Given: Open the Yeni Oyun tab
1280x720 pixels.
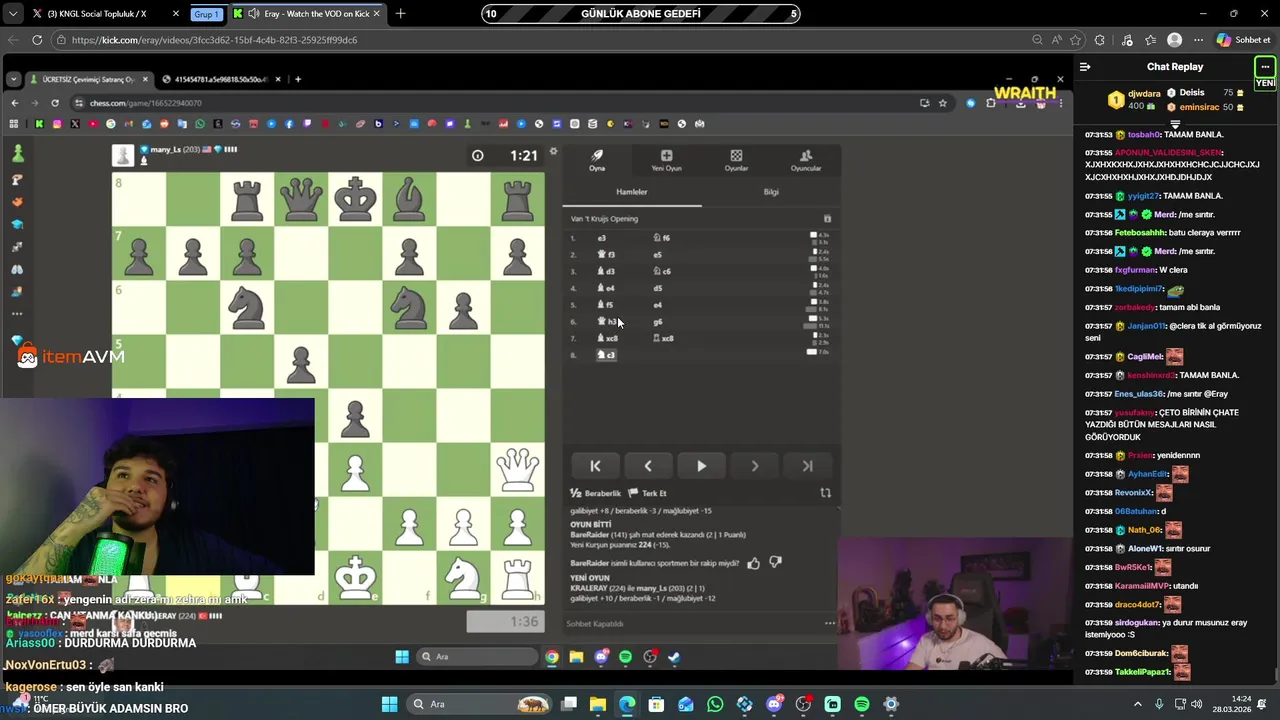Looking at the screenshot, I should (666, 161).
